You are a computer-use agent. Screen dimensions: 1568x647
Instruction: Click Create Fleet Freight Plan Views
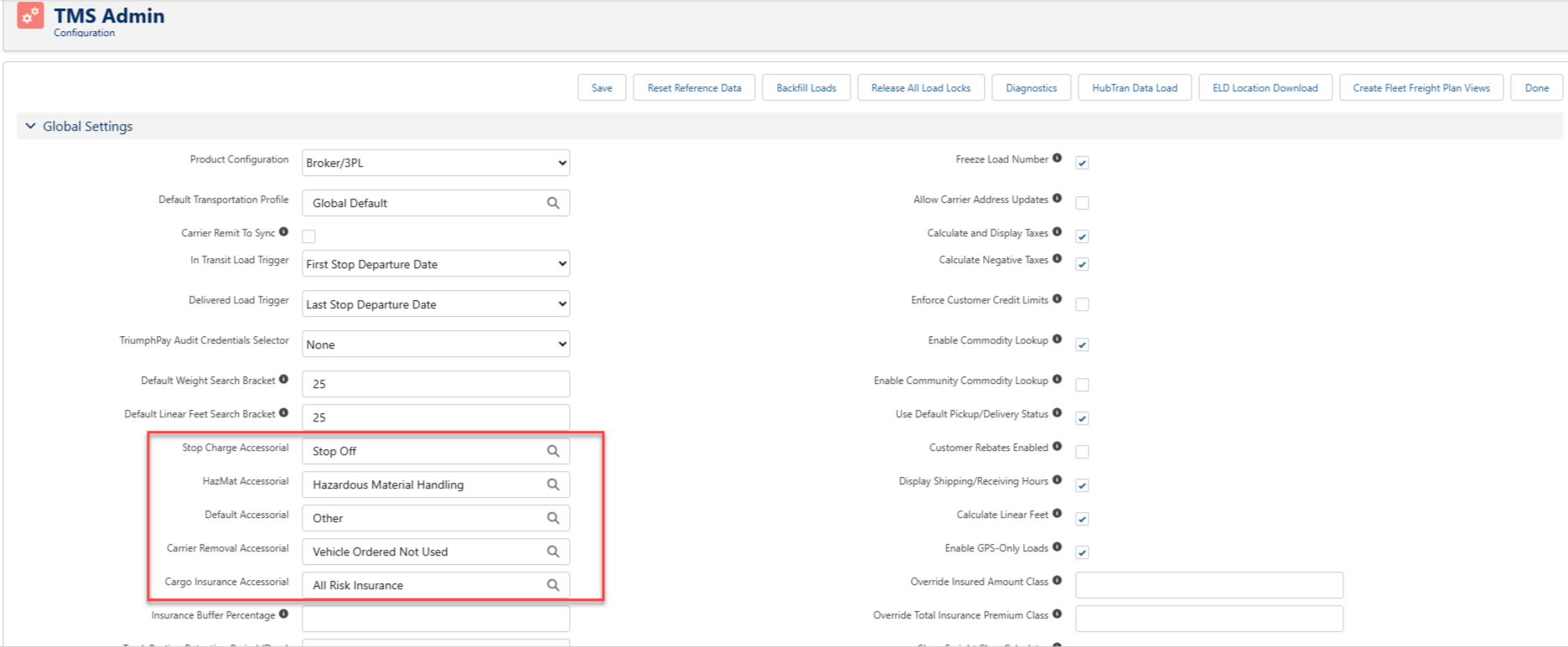(x=1421, y=88)
